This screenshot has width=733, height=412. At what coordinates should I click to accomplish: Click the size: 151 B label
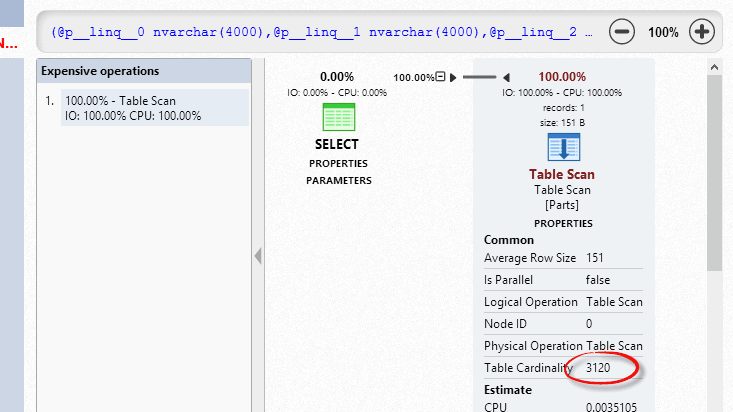pyautogui.click(x=562, y=123)
